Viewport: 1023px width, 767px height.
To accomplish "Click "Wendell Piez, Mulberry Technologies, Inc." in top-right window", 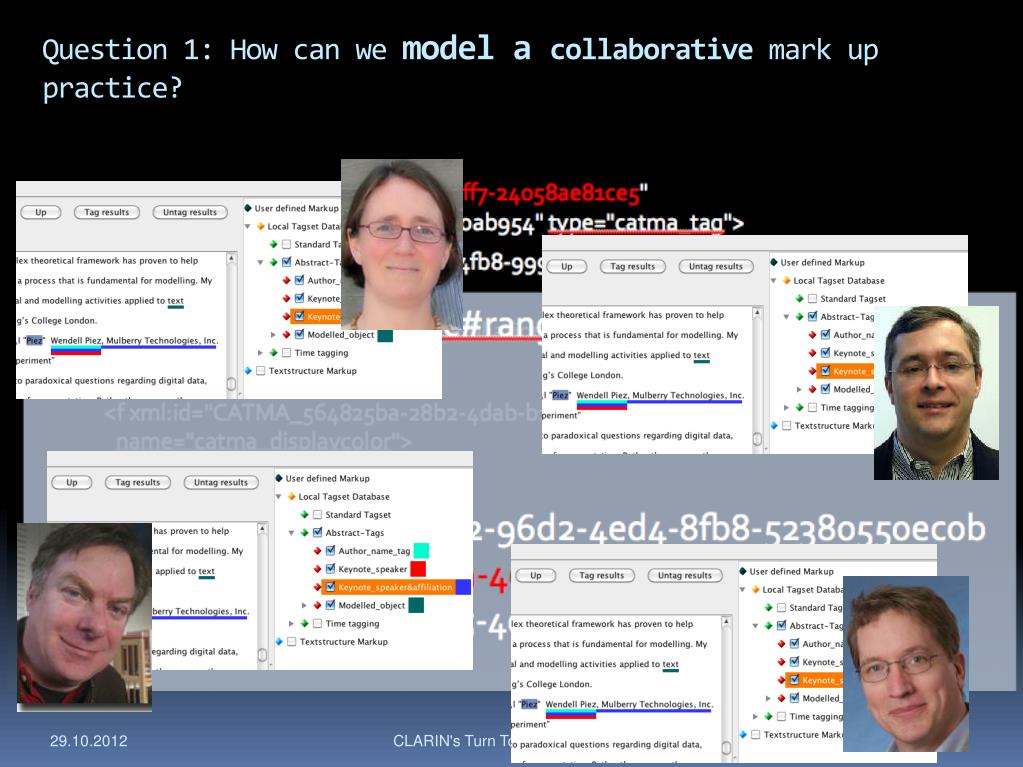I will (x=660, y=395).
